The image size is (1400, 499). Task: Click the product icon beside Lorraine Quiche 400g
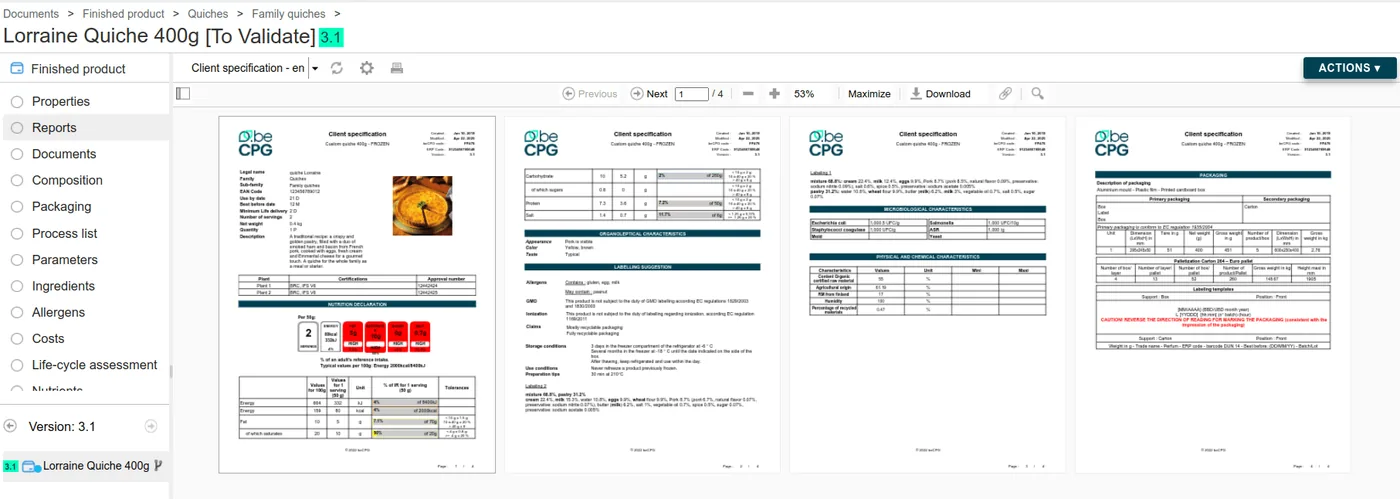coord(31,466)
